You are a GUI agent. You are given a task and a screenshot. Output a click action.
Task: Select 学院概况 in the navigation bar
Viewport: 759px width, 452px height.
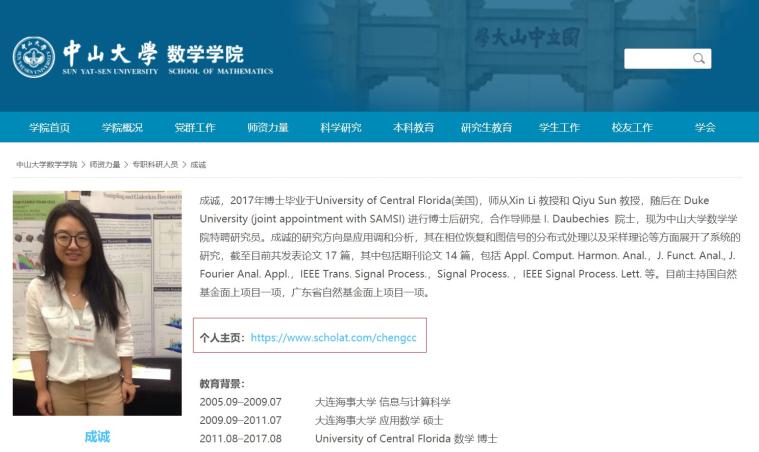(x=122, y=128)
